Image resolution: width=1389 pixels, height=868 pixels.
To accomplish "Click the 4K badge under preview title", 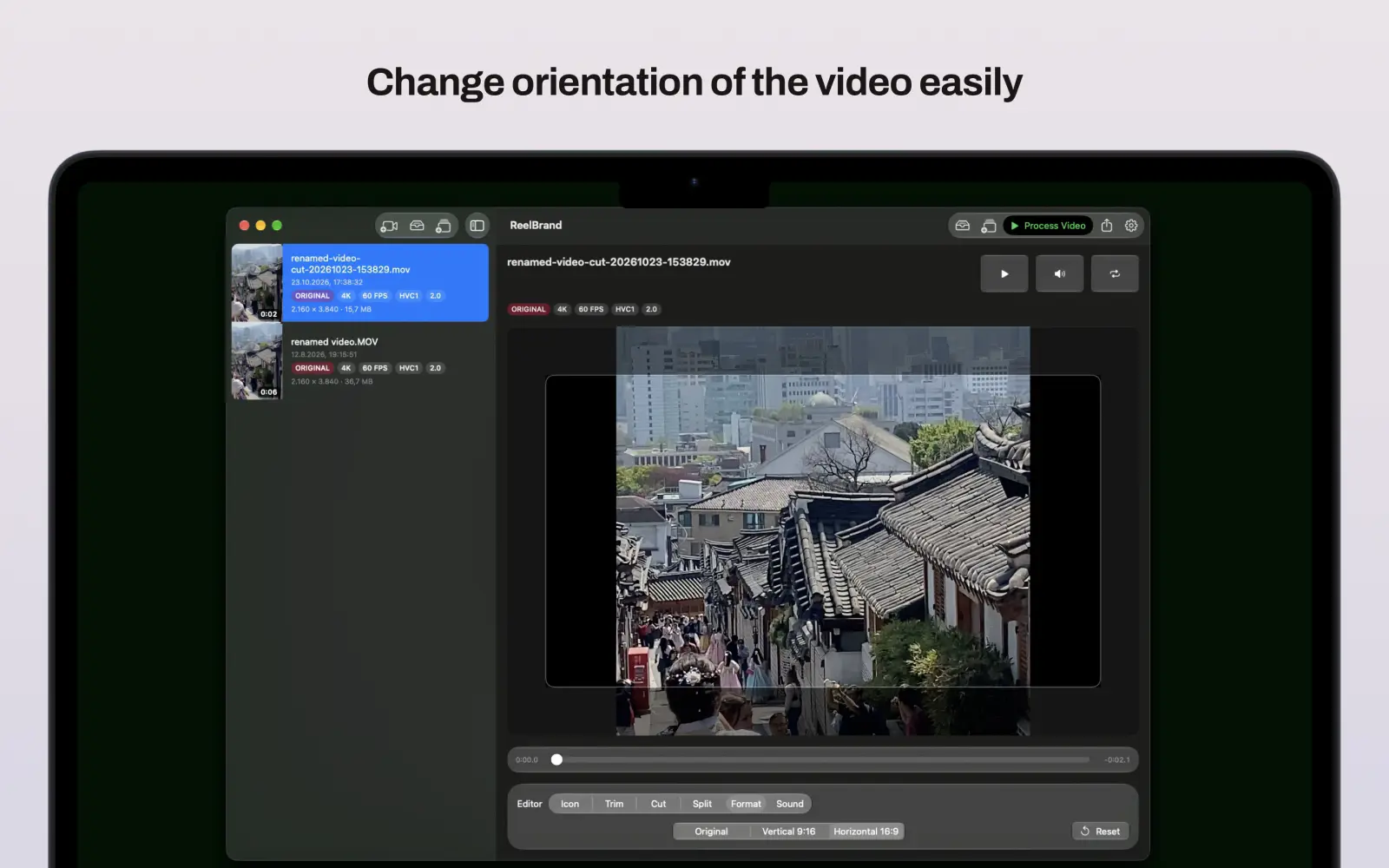I will (x=562, y=309).
